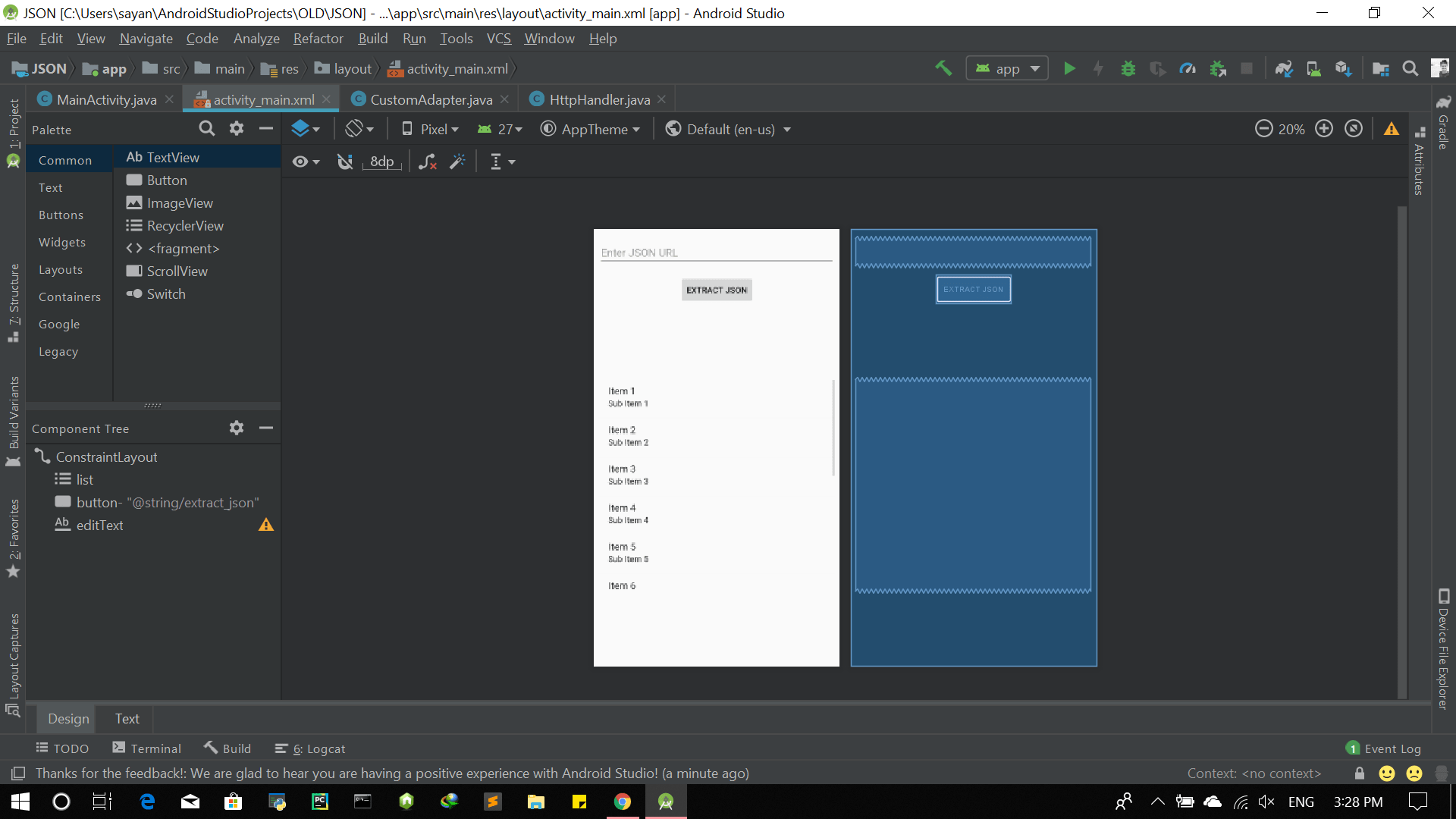1456x819 pixels.
Task: Click Zoom In plus icon
Action: click(1324, 129)
